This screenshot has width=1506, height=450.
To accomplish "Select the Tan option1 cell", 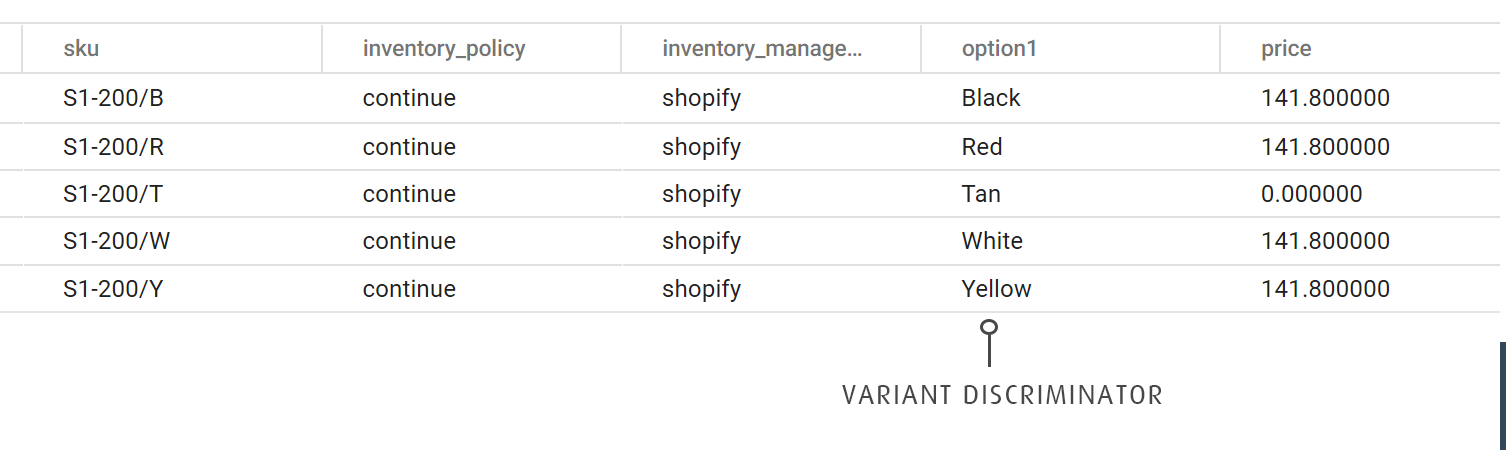I will click(981, 194).
